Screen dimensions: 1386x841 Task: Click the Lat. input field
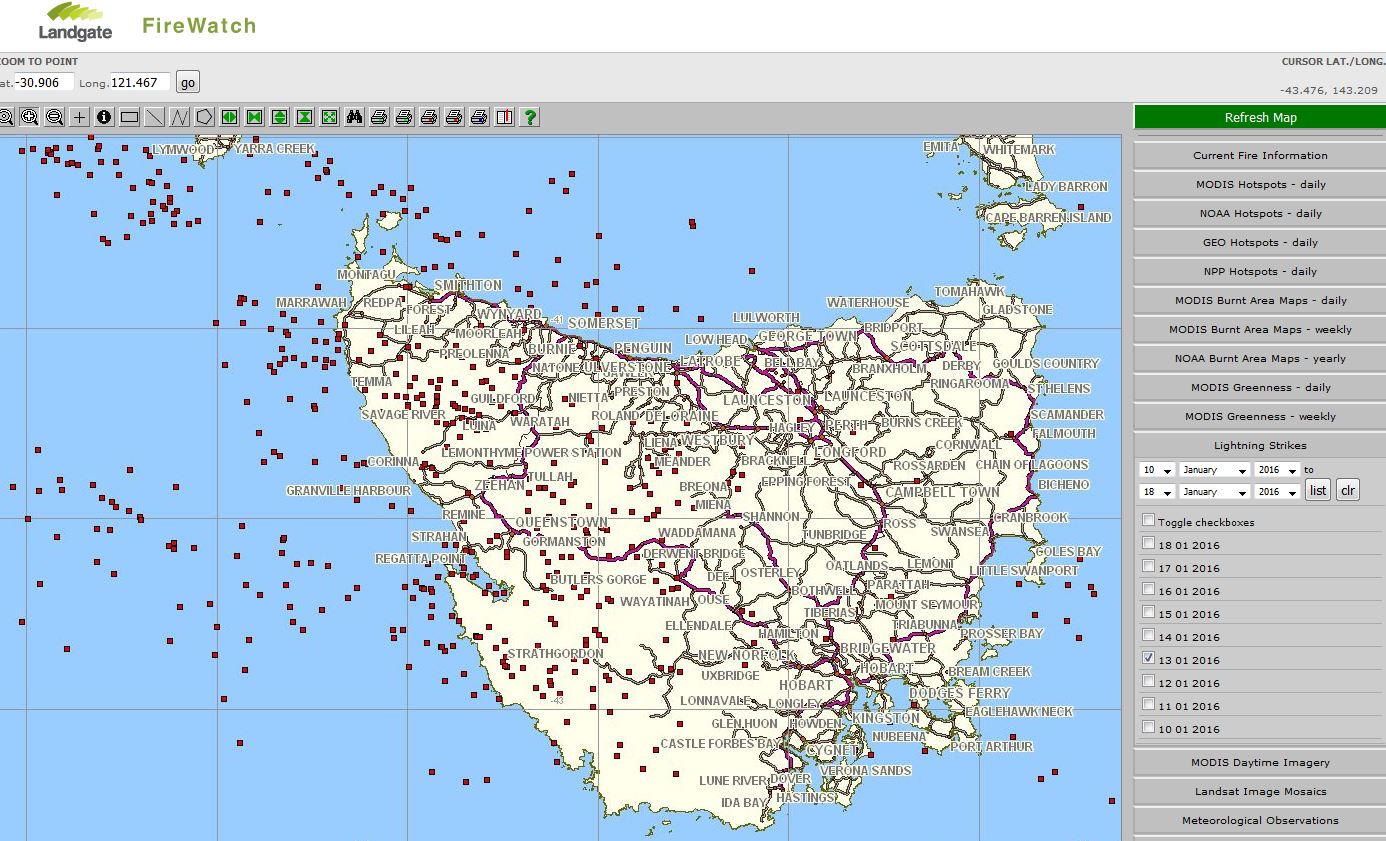(44, 82)
